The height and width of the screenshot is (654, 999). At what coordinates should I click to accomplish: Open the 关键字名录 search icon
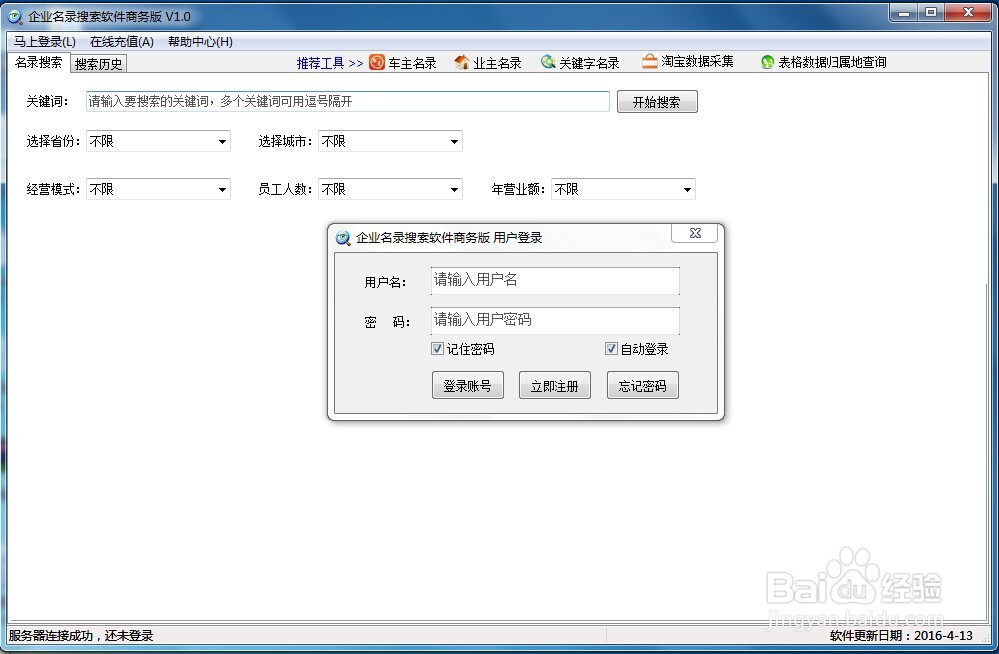point(548,62)
